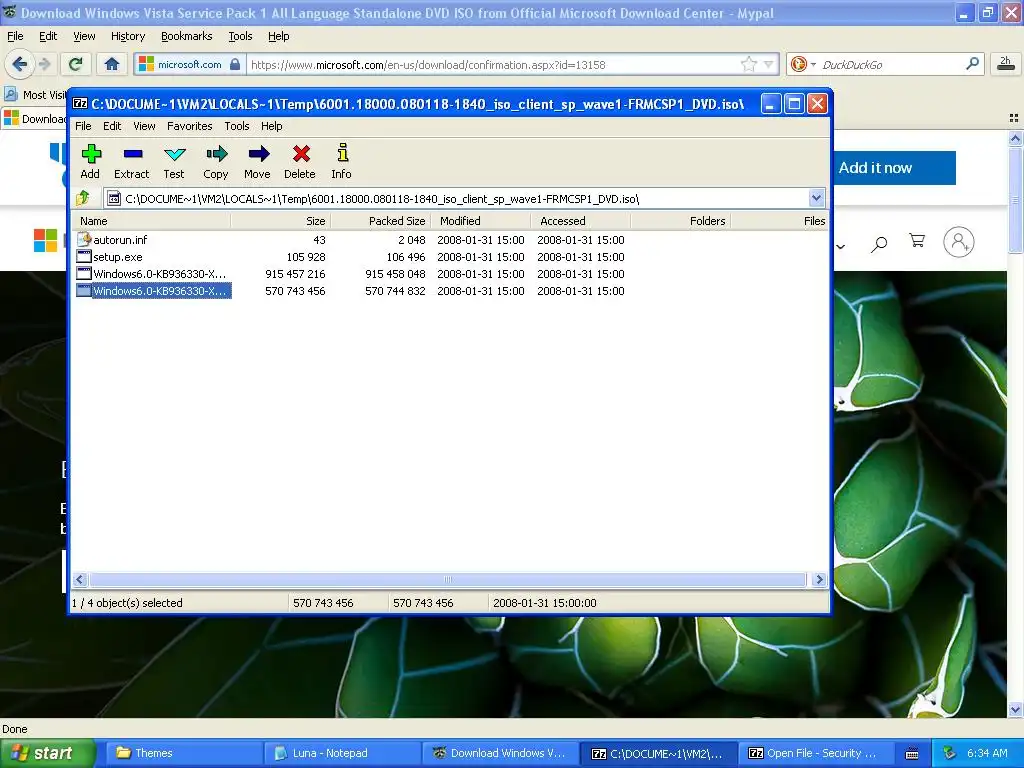
Task: Click the 7-Zip path input field
Action: (x=457, y=199)
